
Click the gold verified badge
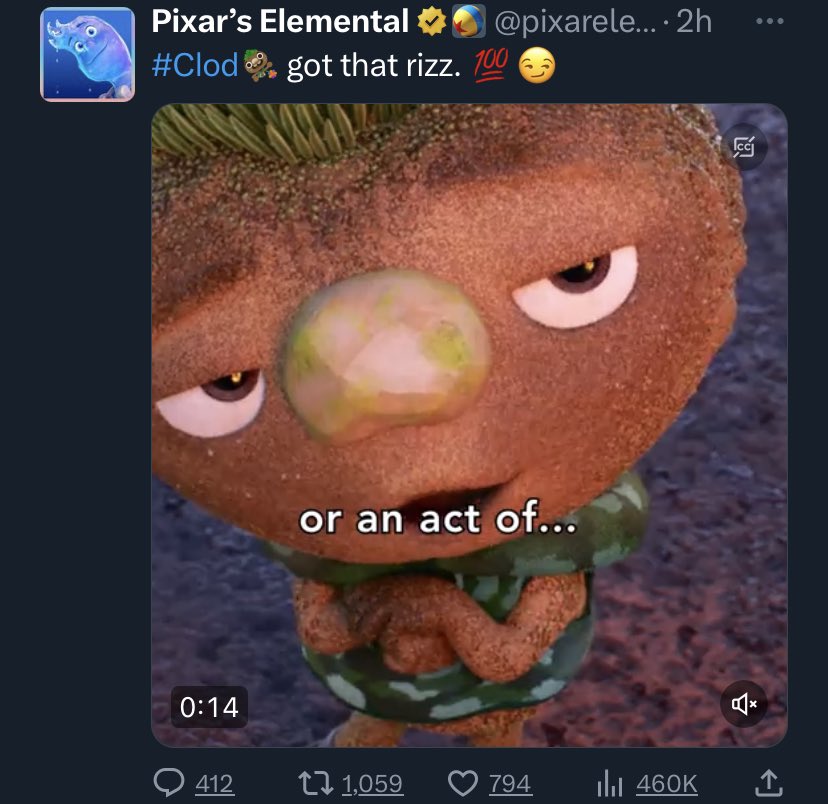[431, 22]
